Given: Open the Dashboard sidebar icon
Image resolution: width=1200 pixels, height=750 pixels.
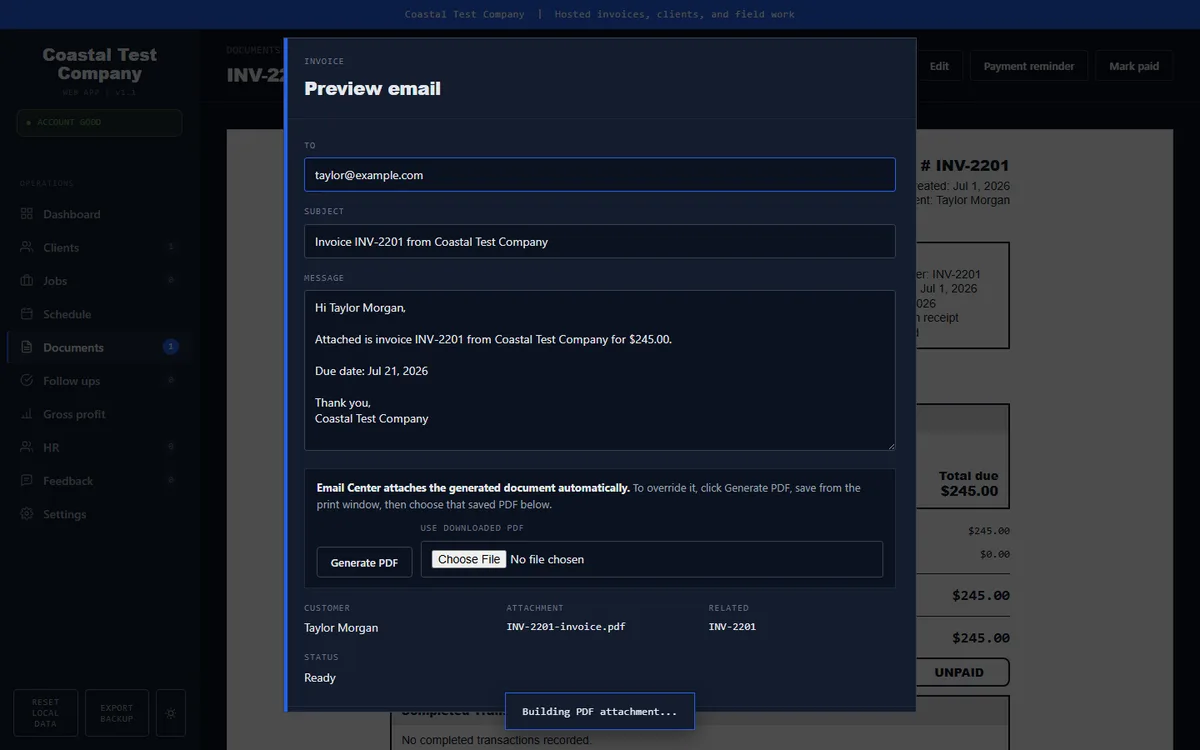Looking at the screenshot, I should click(27, 214).
